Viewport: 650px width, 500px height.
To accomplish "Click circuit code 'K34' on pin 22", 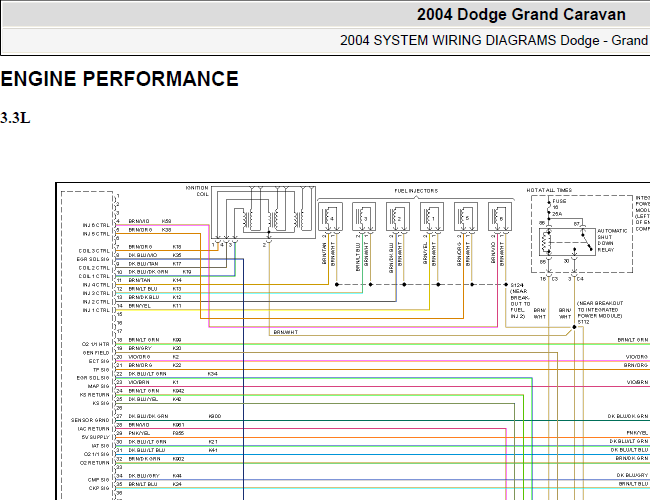I will [x=213, y=374].
